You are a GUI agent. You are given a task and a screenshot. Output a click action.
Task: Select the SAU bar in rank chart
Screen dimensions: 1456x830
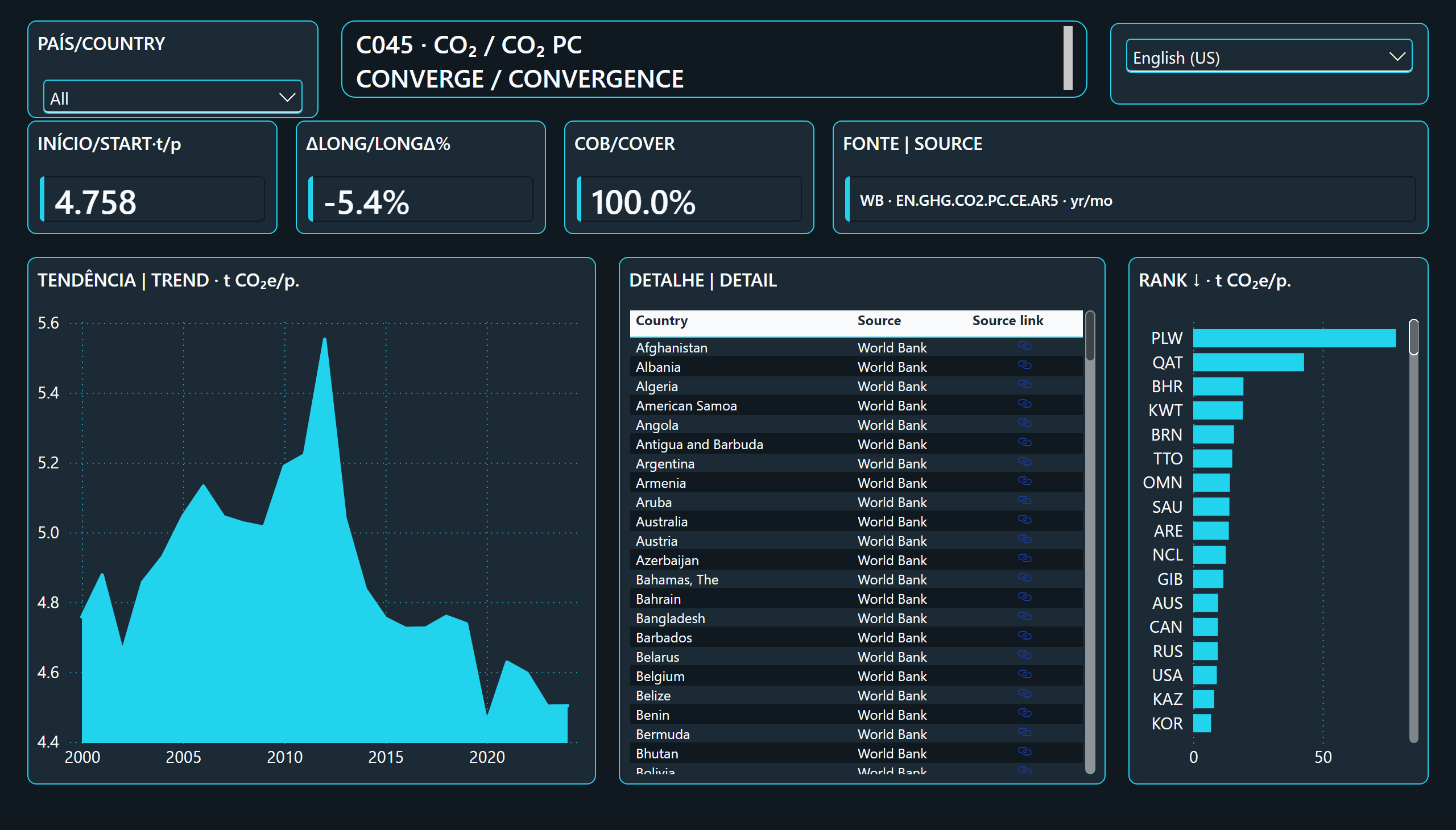(1211, 507)
